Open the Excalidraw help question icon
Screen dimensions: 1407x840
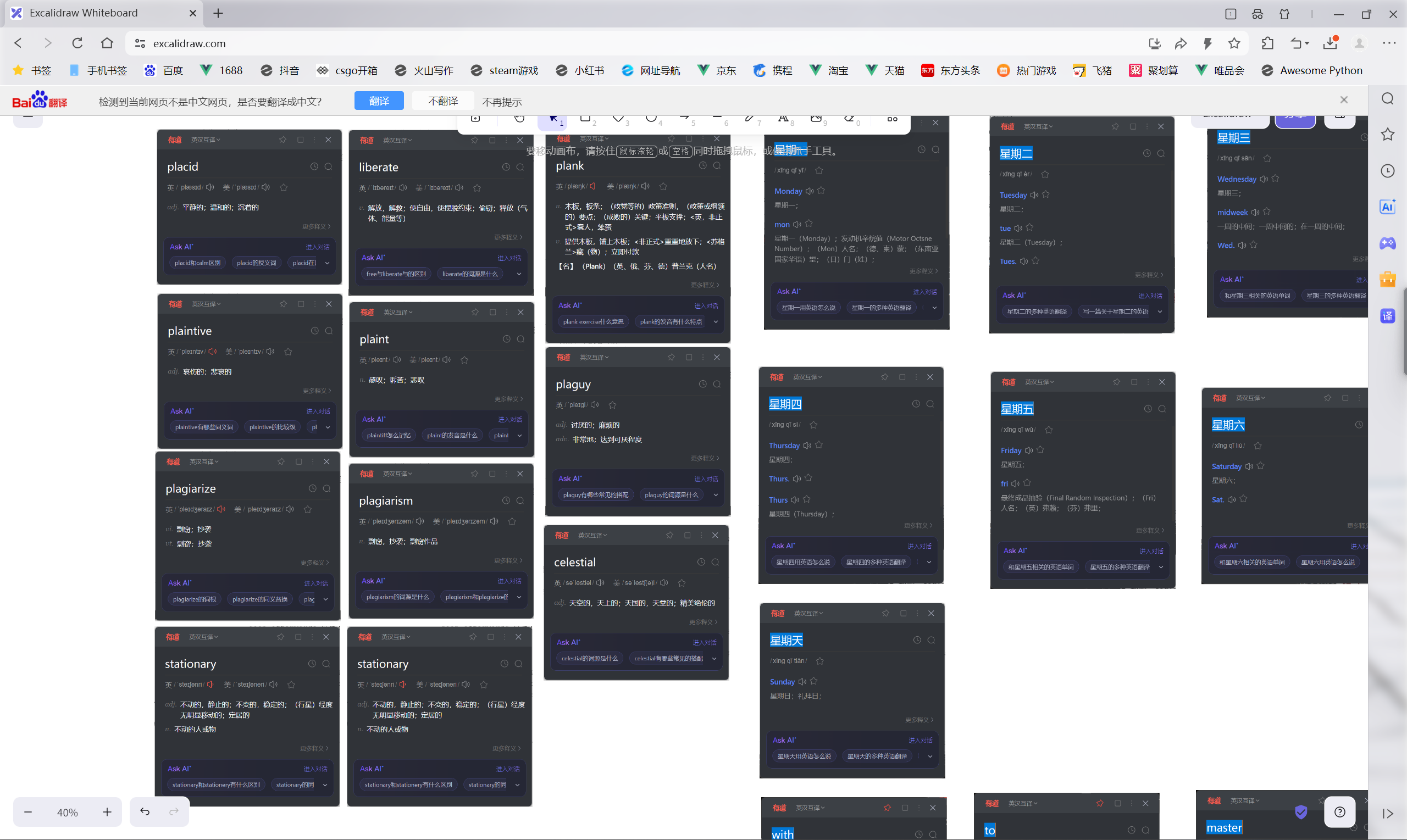click(1339, 813)
